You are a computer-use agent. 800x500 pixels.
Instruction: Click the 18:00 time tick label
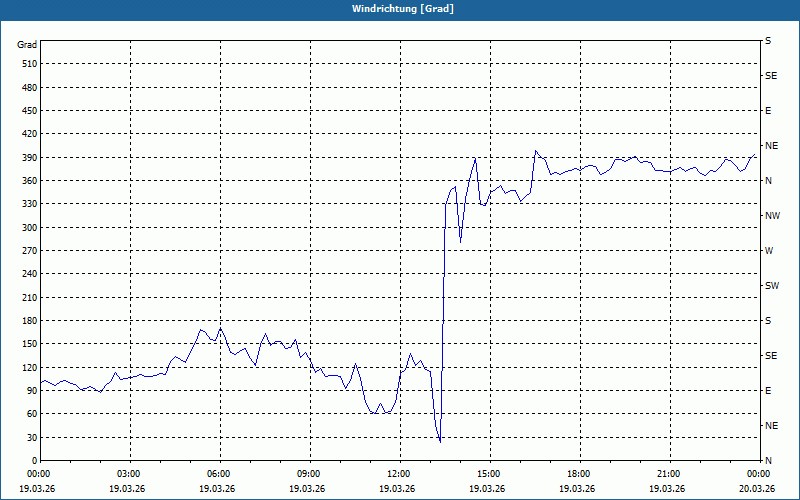[578, 474]
